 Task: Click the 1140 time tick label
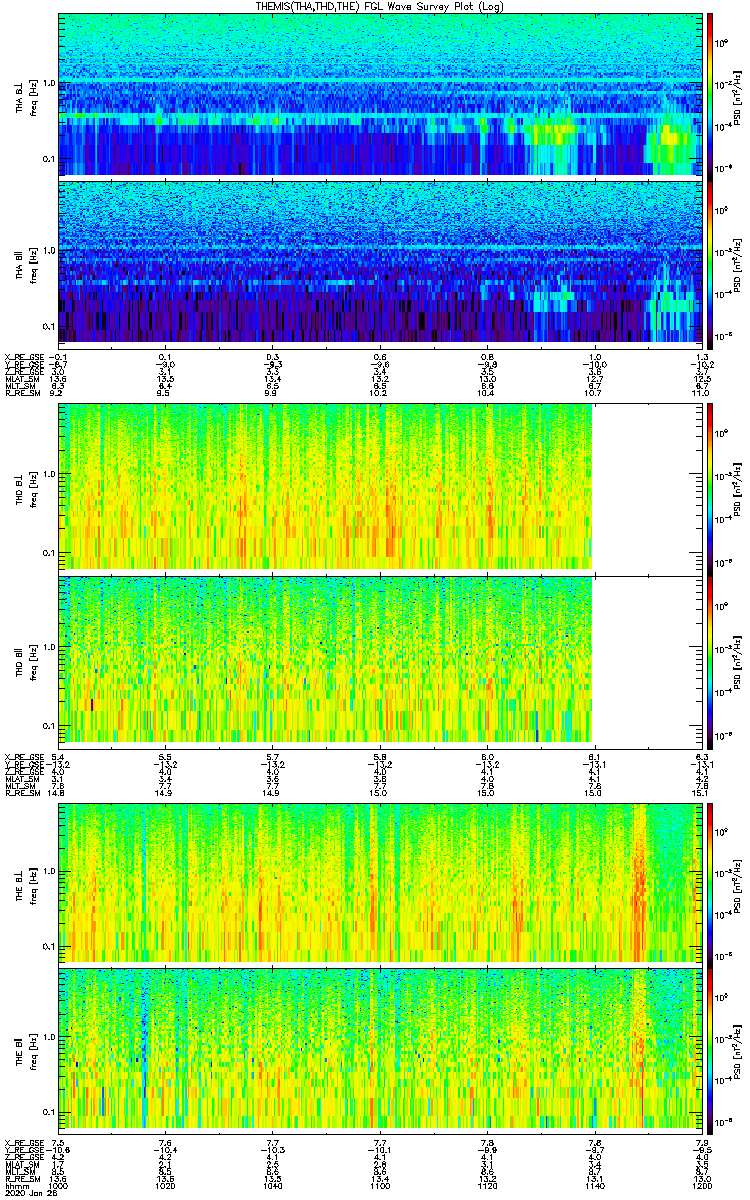[594, 1185]
